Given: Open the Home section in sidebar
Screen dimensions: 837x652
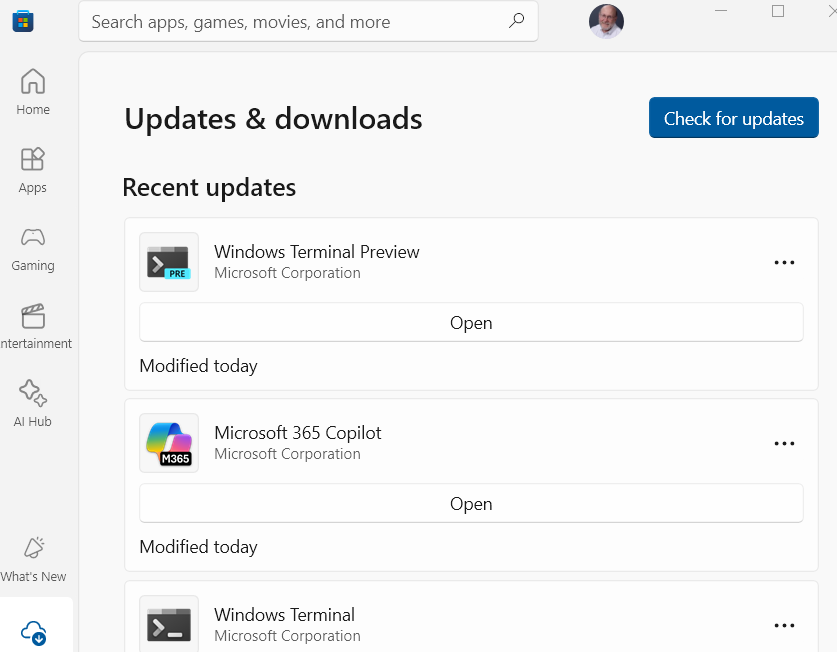Looking at the screenshot, I should point(33,92).
